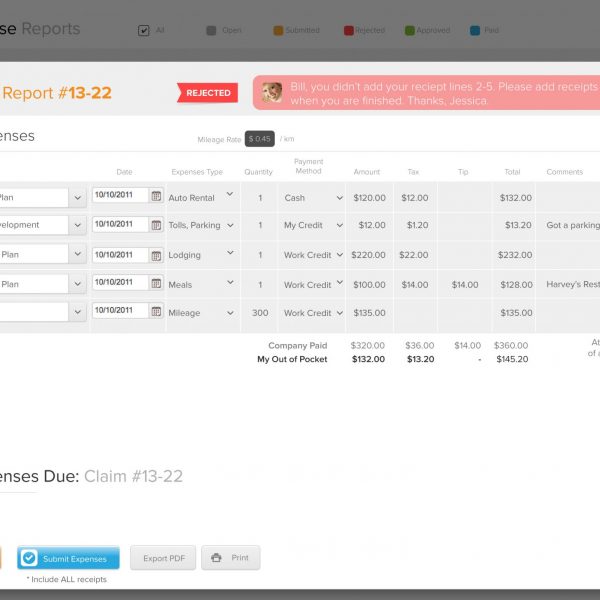Expand Tolls, Parking expense type dropdown

coord(230,225)
